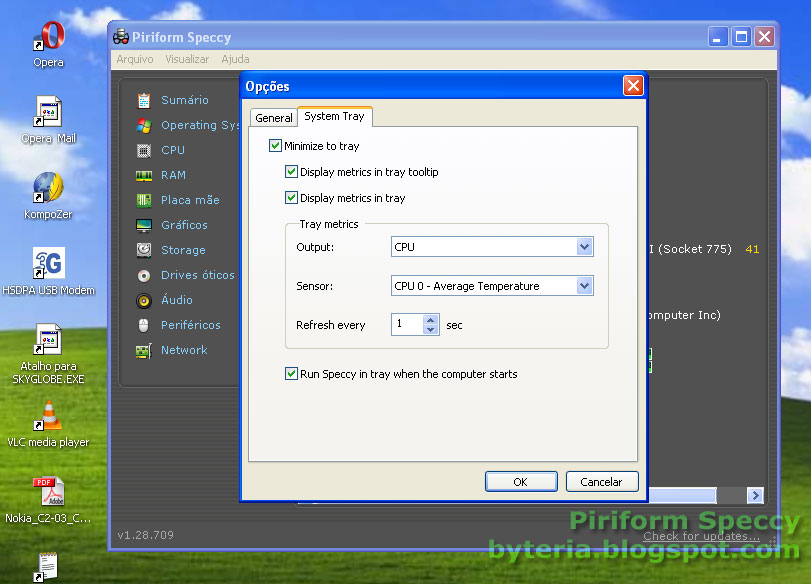This screenshot has height=584, width=811.
Task: Increase the Refresh every value
Action: click(430, 319)
